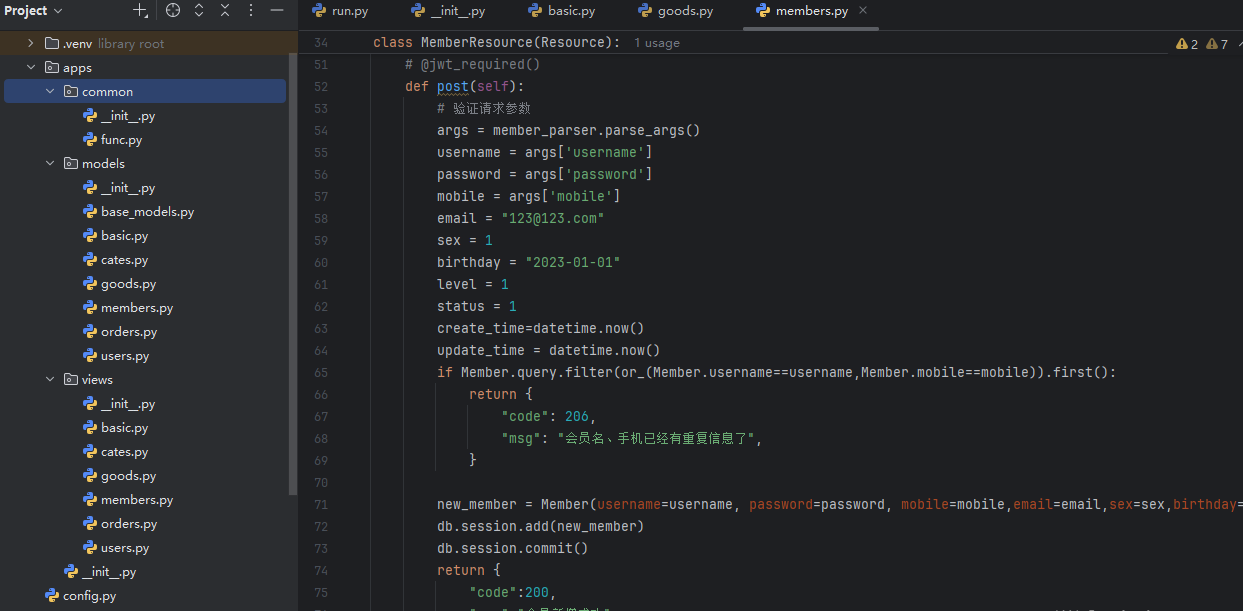1243x611 pixels.
Task: Switch to the basic.py editor tab
Action: click(x=560, y=11)
